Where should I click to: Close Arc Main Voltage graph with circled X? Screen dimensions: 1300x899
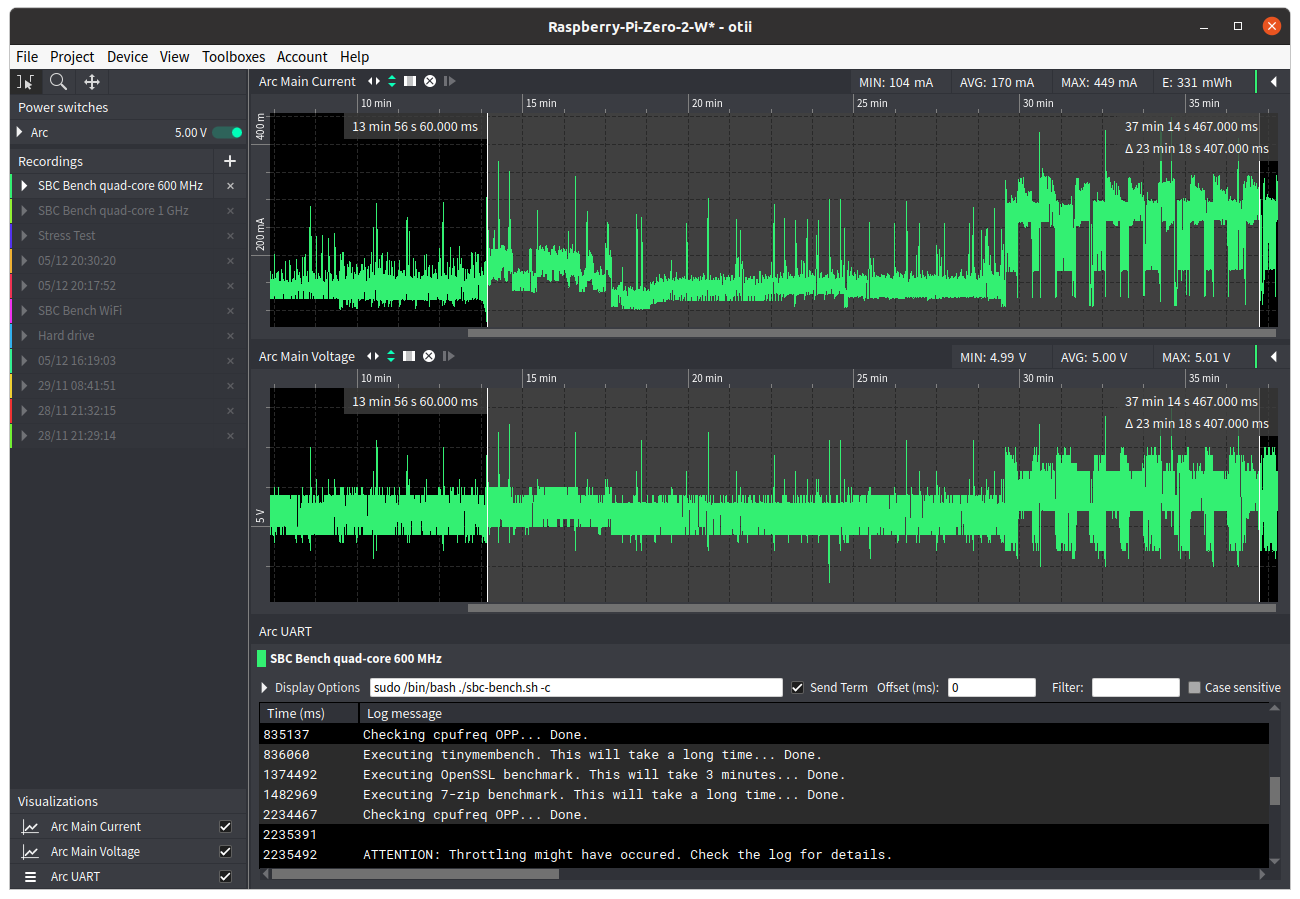coord(430,357)
